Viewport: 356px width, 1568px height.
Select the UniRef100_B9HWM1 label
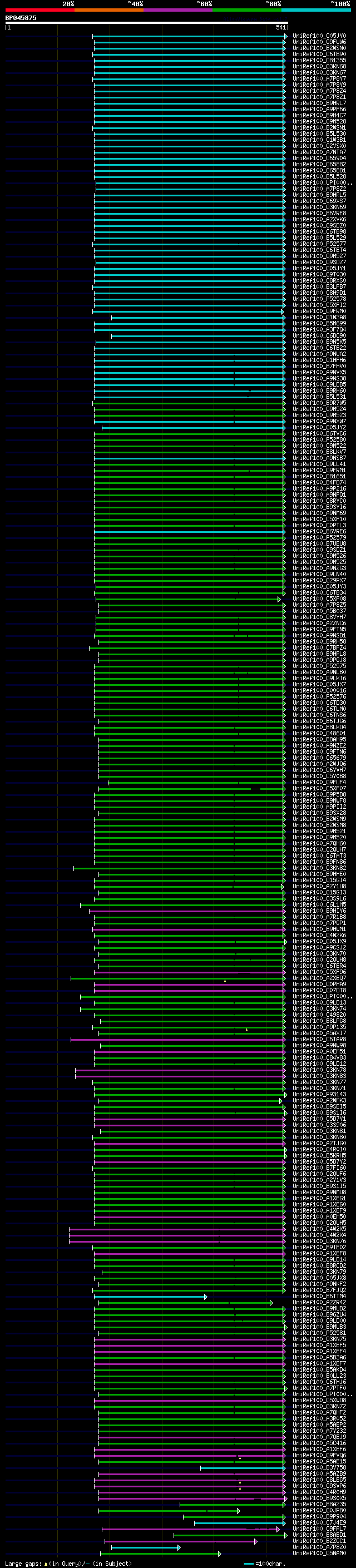(319, 929)
